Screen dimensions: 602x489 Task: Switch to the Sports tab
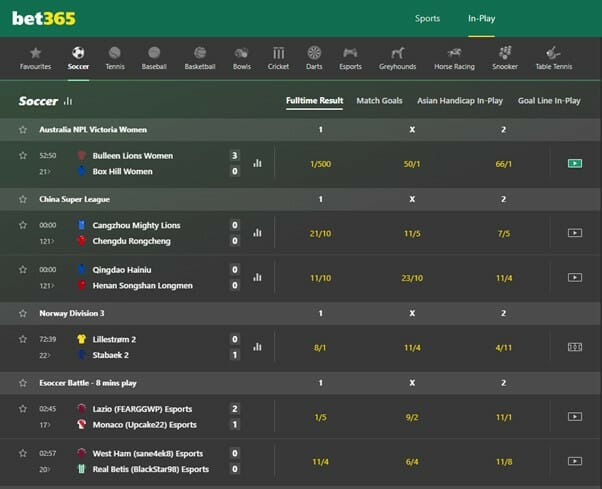[427, 18]
